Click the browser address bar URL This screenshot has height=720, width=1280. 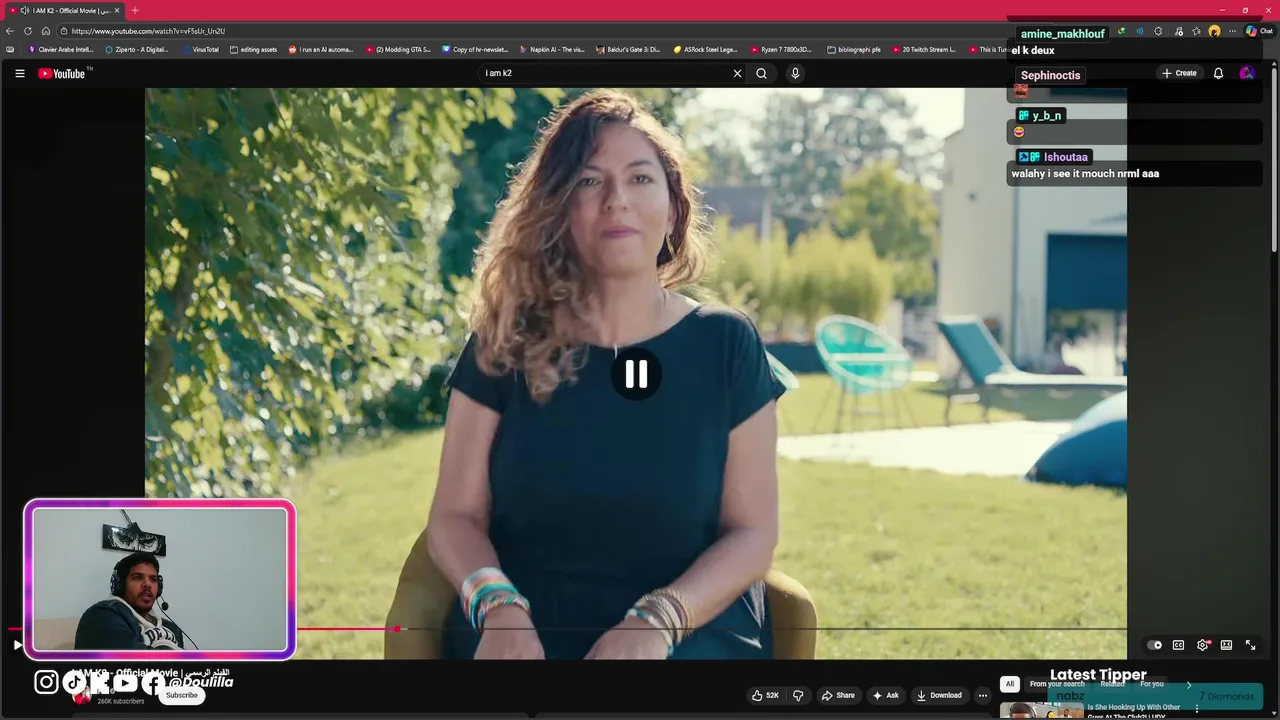point(148,31)
